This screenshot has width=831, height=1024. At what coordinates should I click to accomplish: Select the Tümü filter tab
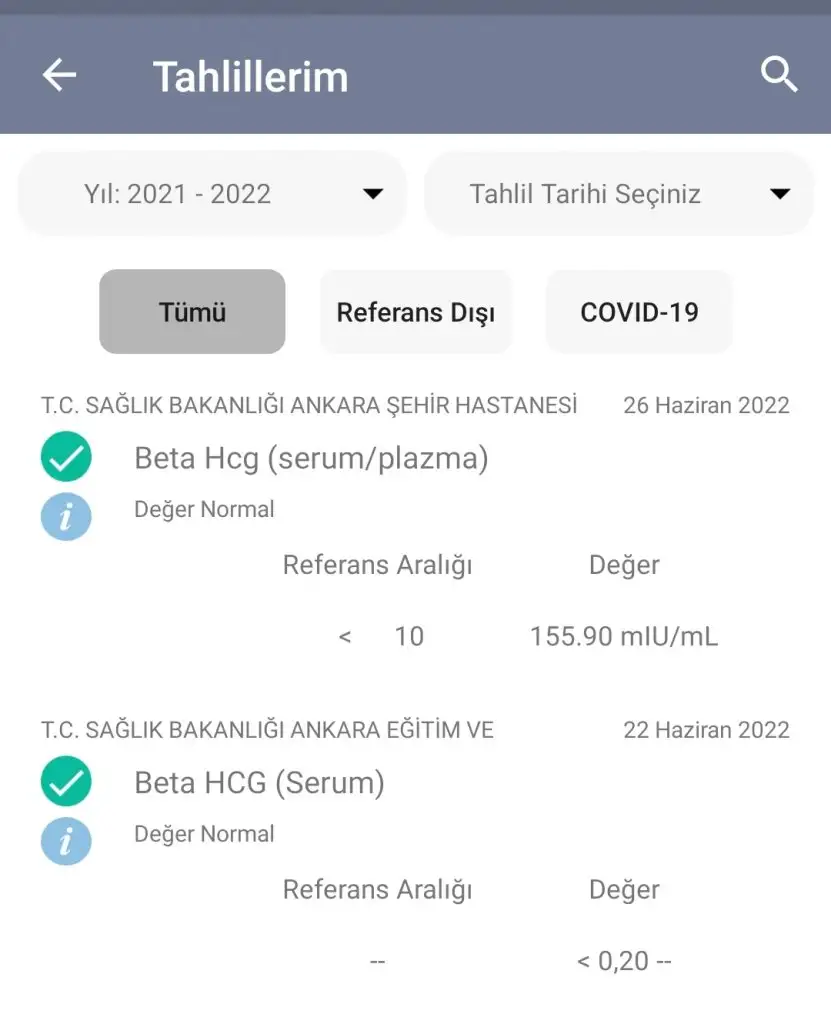pyautogui.click(x=192, y=312)
